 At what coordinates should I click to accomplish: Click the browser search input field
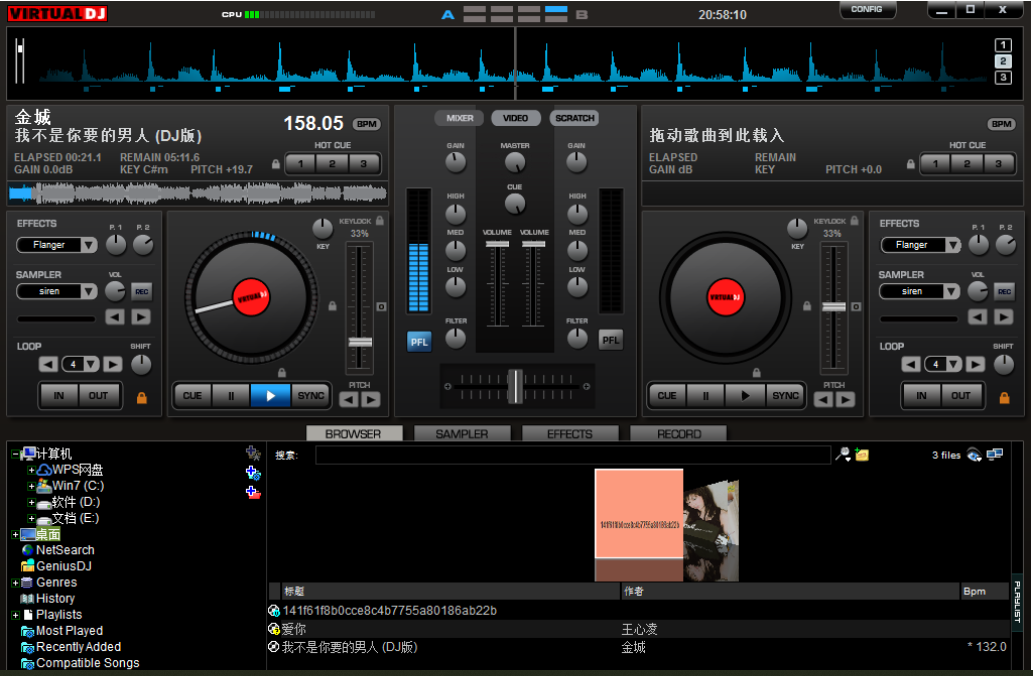click(x=572, y=455)
